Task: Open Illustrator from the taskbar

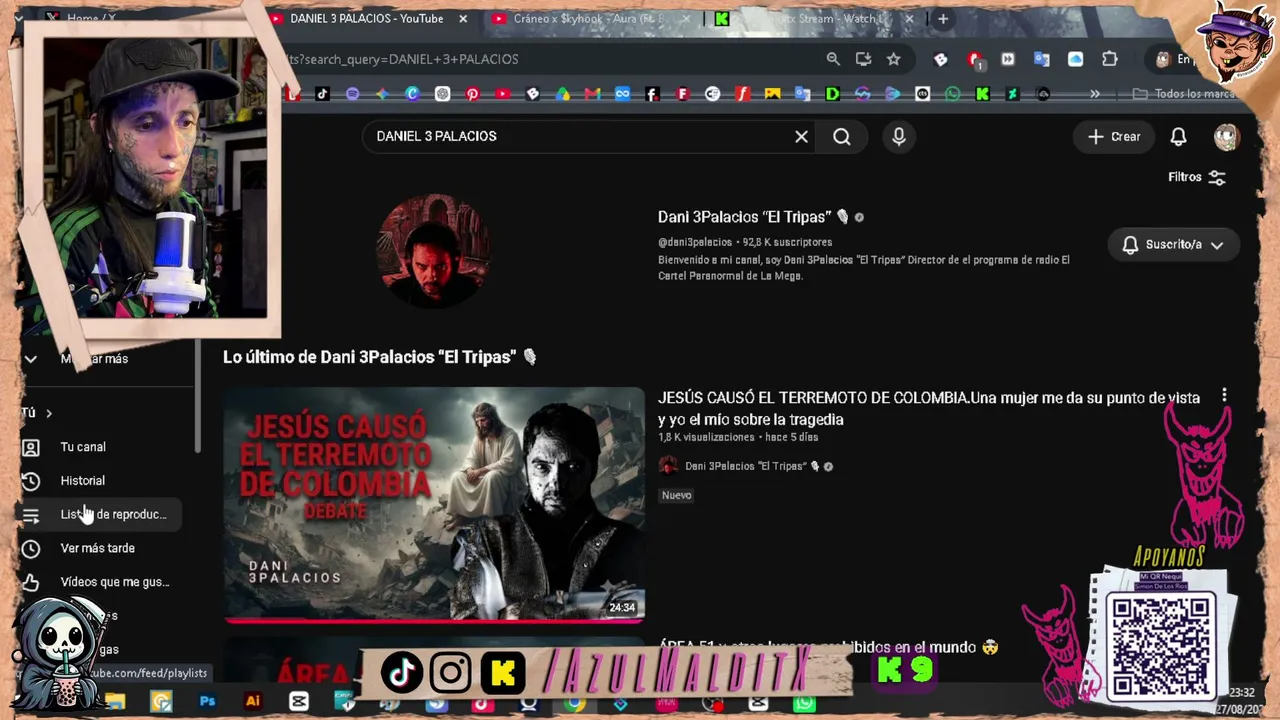Action: [253, 702]
